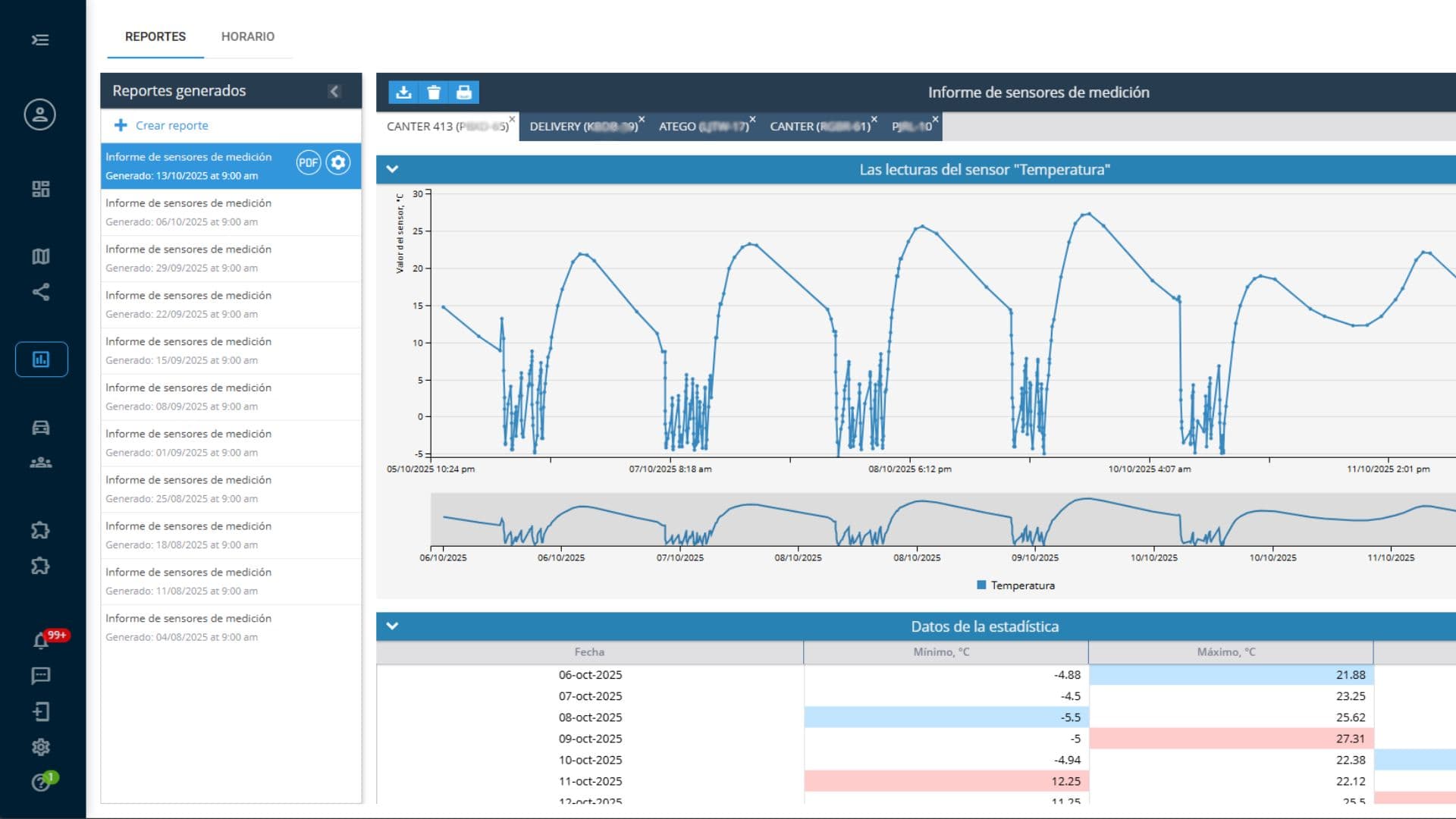Collapse the Temperatura sensor readings section
This screenshot has height=819, width=1456.
click(392, 169)
